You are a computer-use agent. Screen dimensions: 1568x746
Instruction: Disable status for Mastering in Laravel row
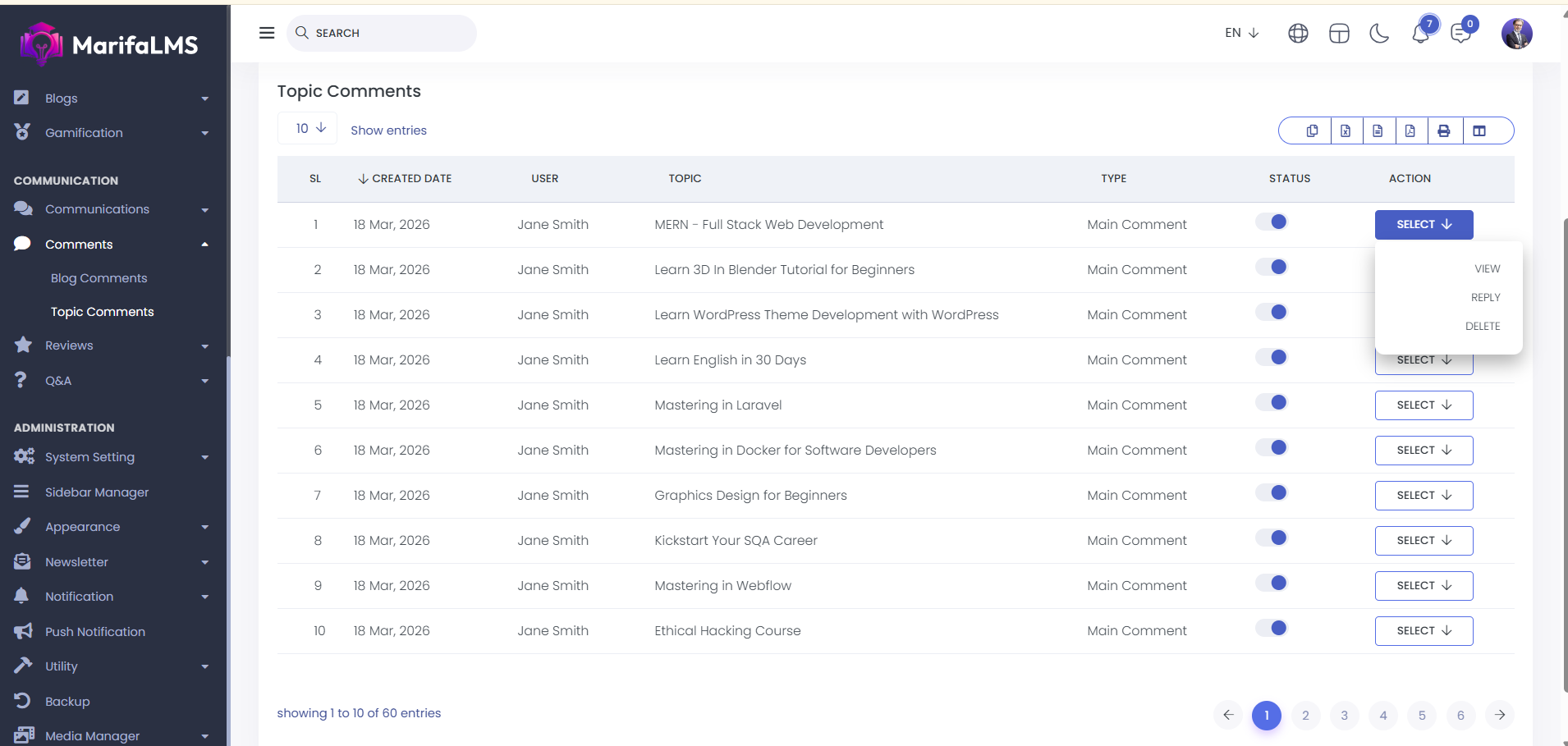click(1272, 403)
